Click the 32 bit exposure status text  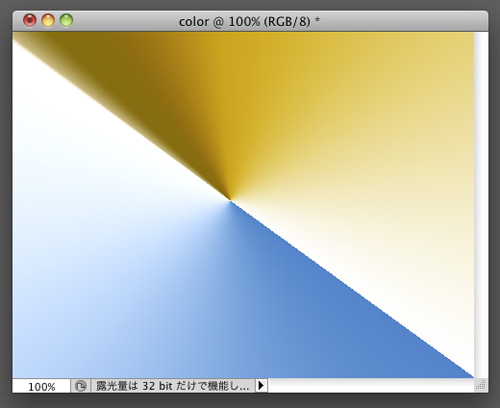click(x=173, y=386)
